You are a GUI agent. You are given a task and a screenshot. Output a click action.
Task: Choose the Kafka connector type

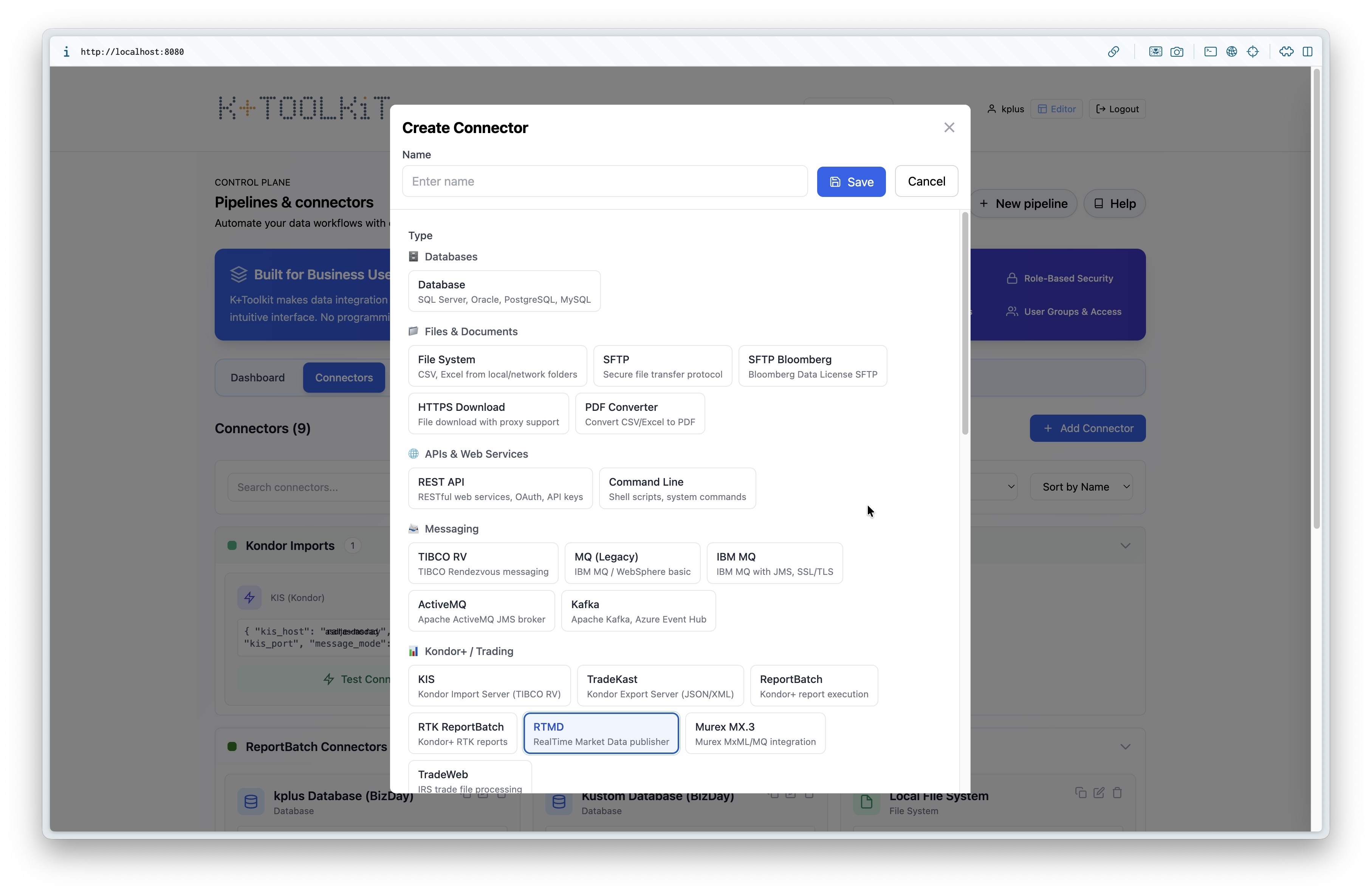[638, 611]
